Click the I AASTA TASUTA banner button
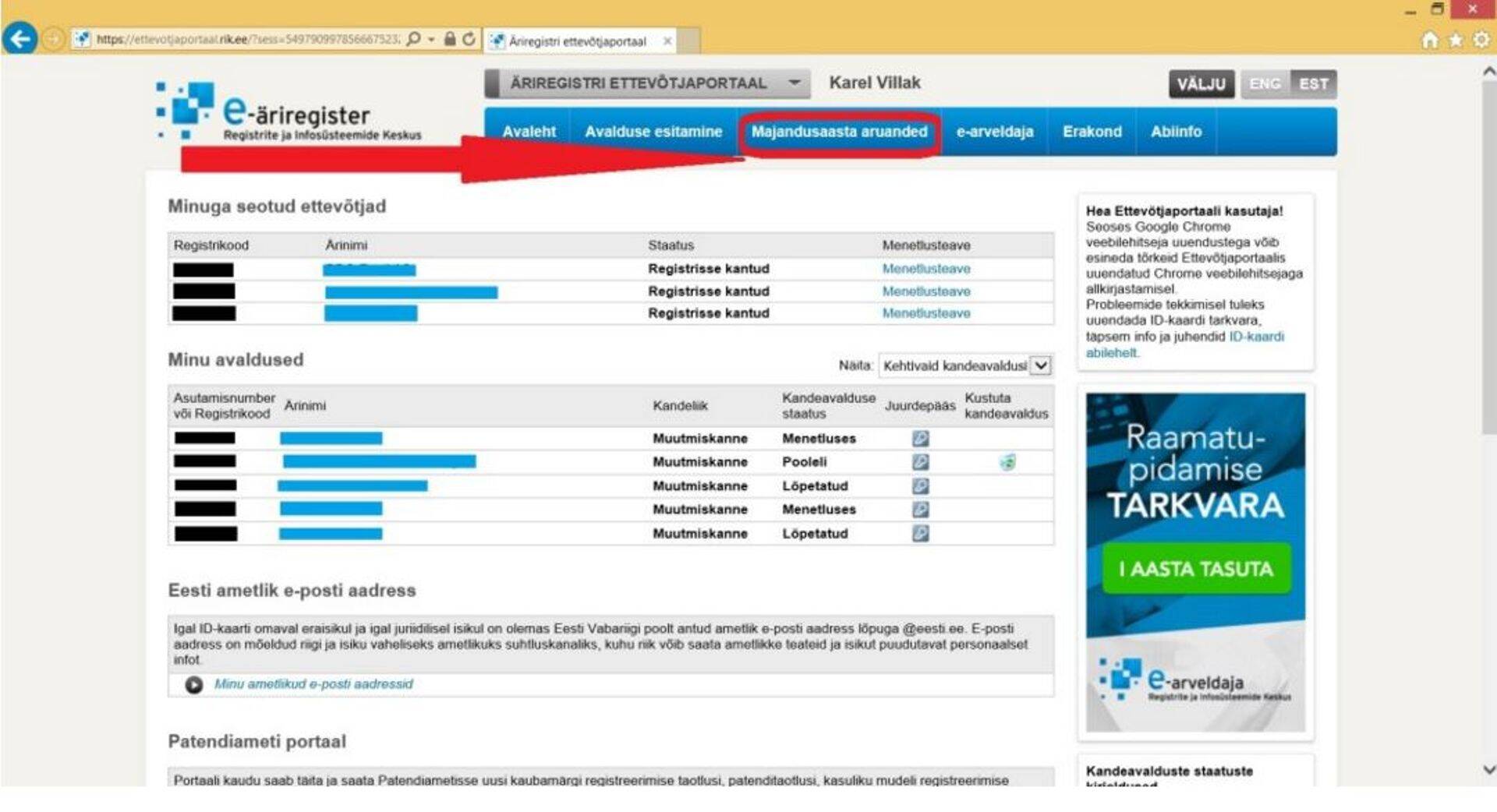 click(1195, 569)
